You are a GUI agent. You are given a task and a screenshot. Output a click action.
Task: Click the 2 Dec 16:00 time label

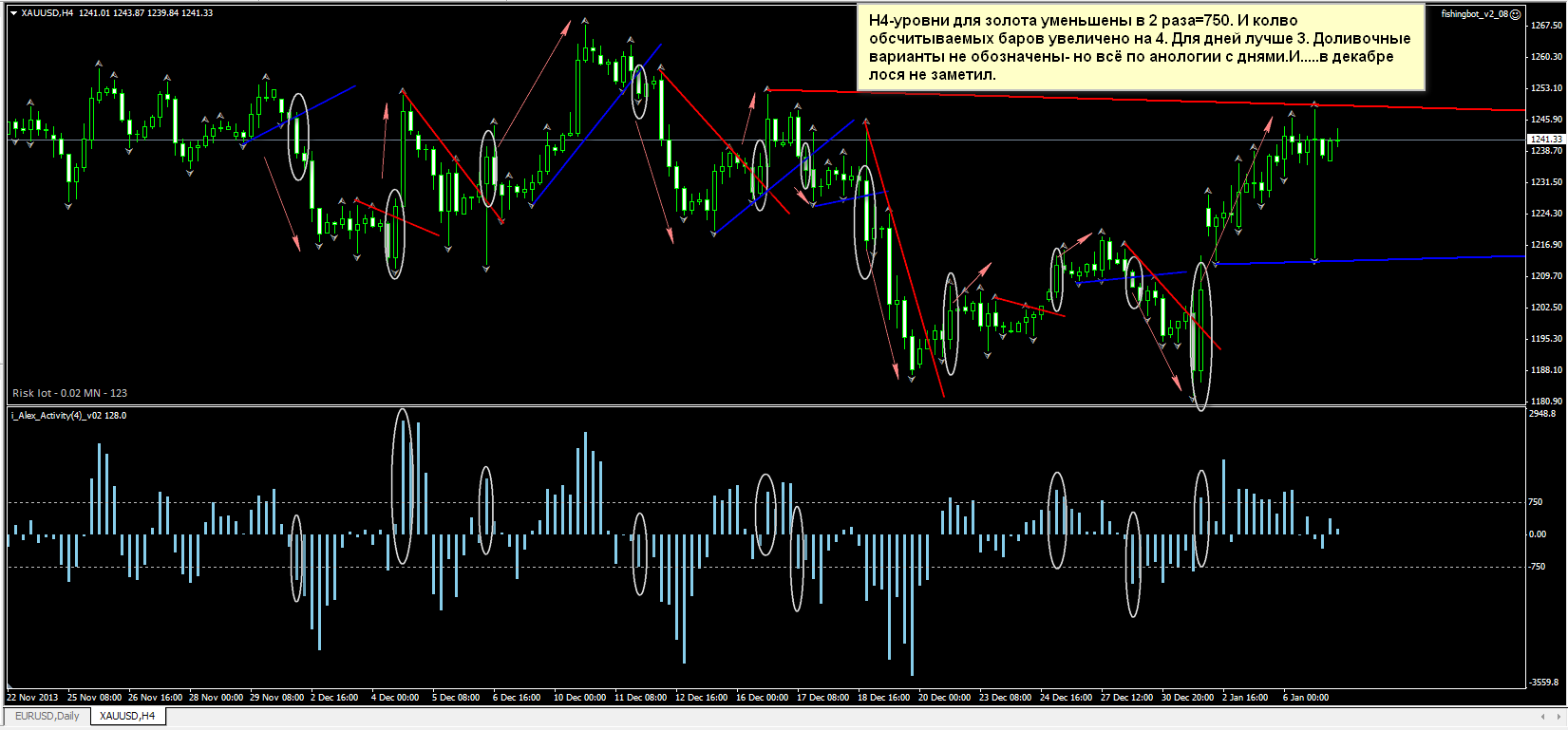coord(334,698)
